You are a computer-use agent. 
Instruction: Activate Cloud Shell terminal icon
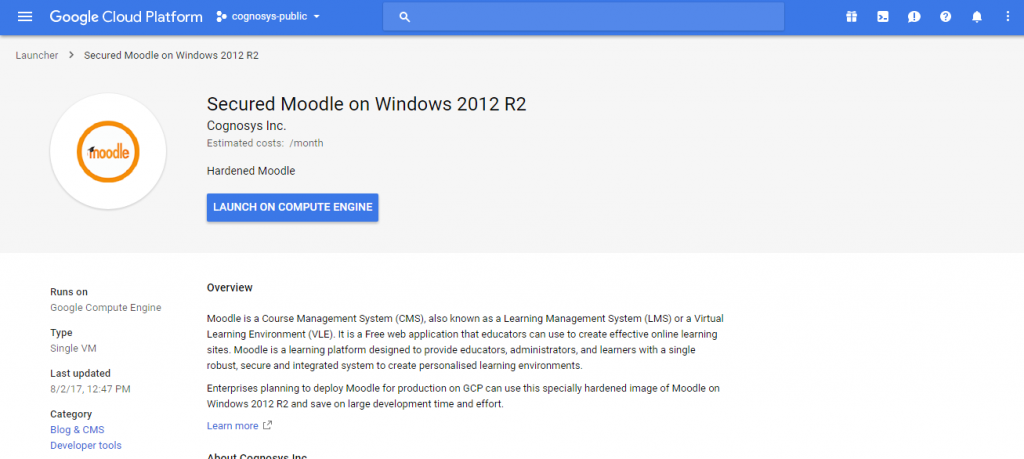pos(883,17)
